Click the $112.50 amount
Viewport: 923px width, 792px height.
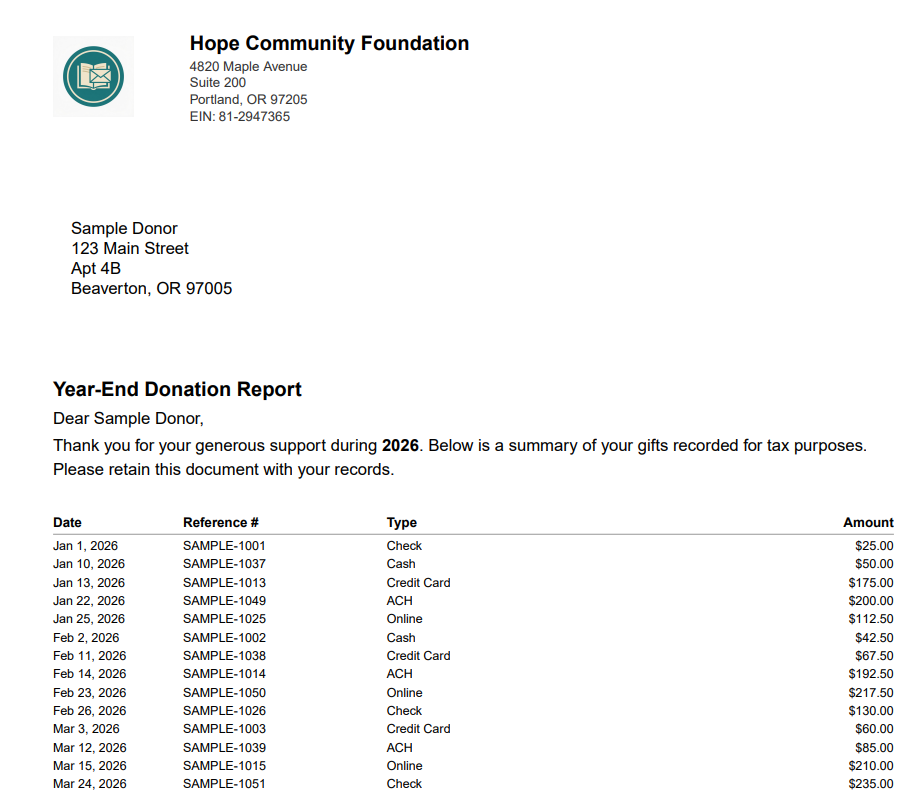pos(871,619)
